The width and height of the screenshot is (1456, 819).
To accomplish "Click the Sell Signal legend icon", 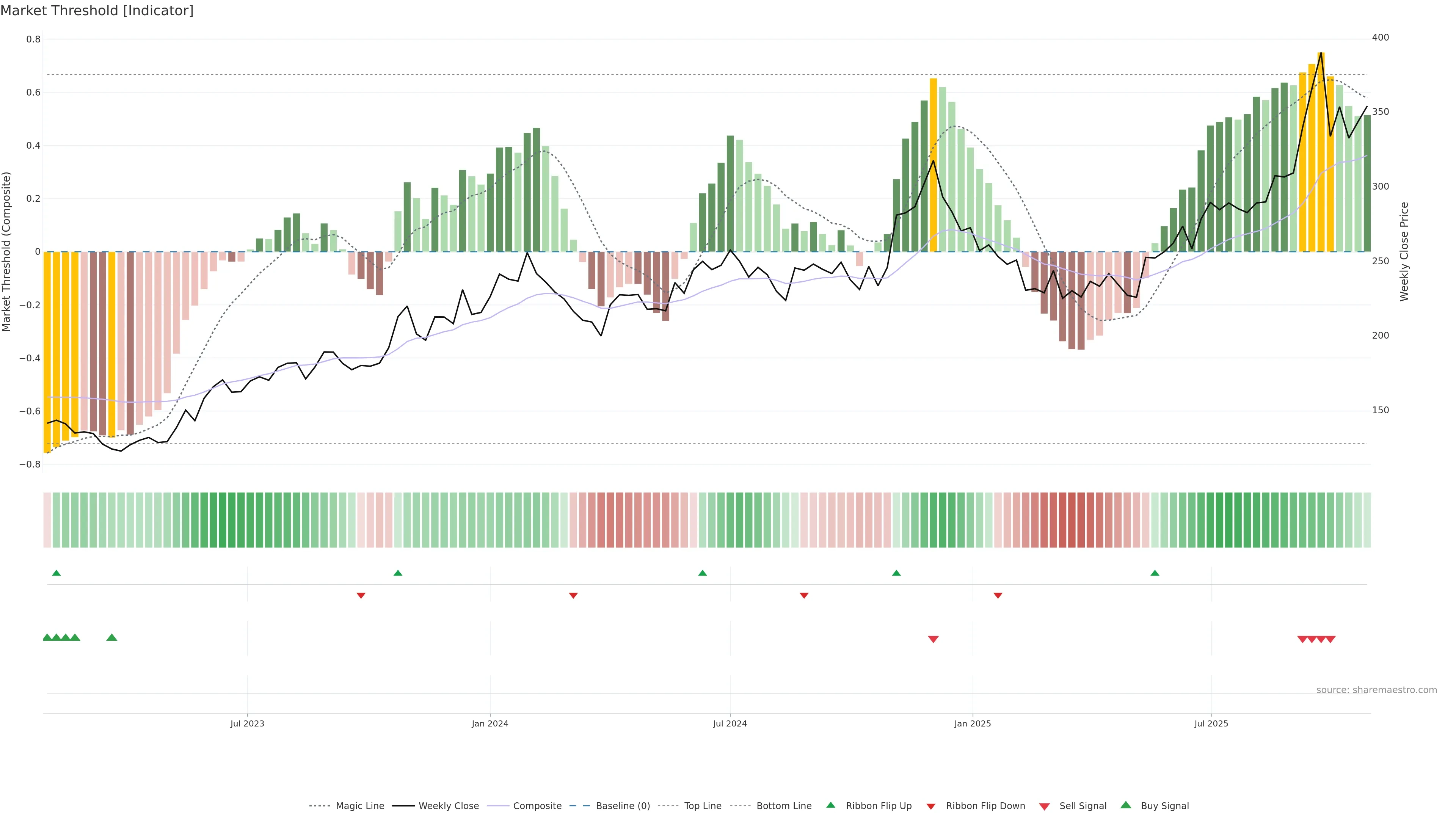I will (x=1045, y=806).
